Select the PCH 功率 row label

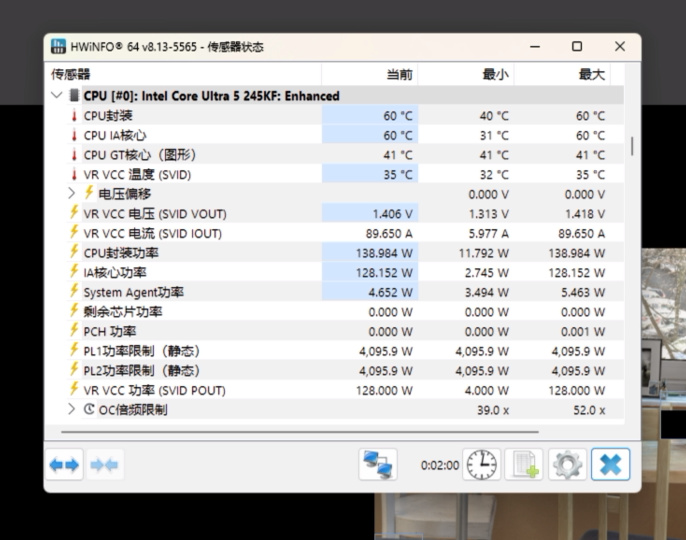[110, 332]
